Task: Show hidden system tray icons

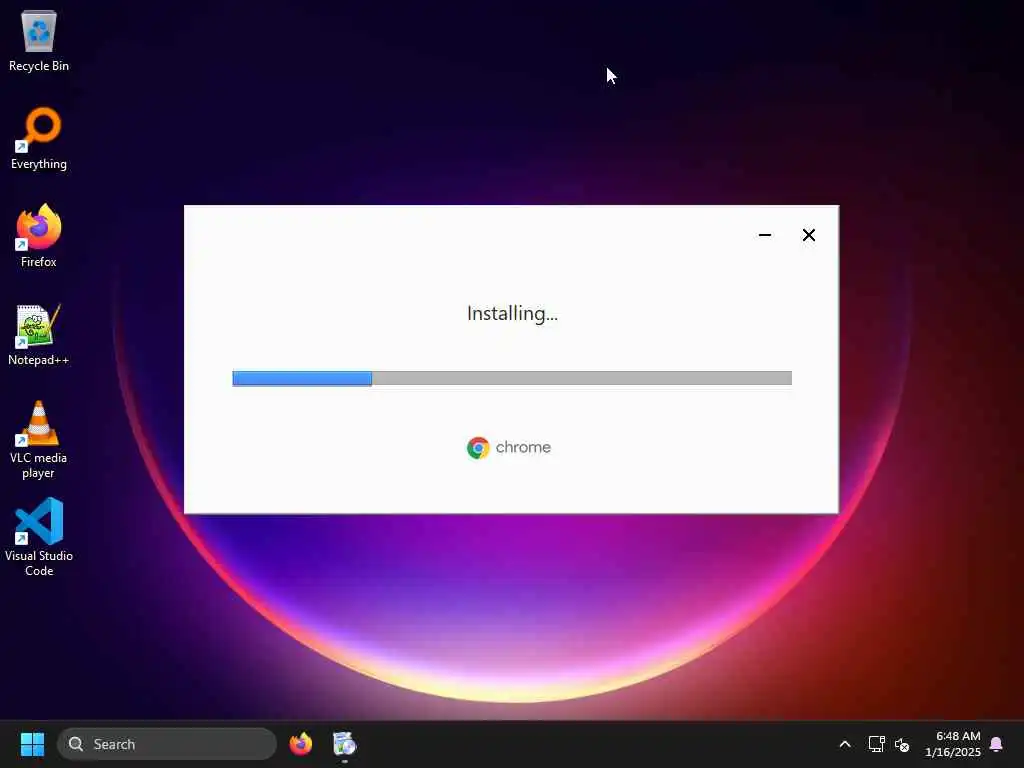Action: (x=845, y=744)
